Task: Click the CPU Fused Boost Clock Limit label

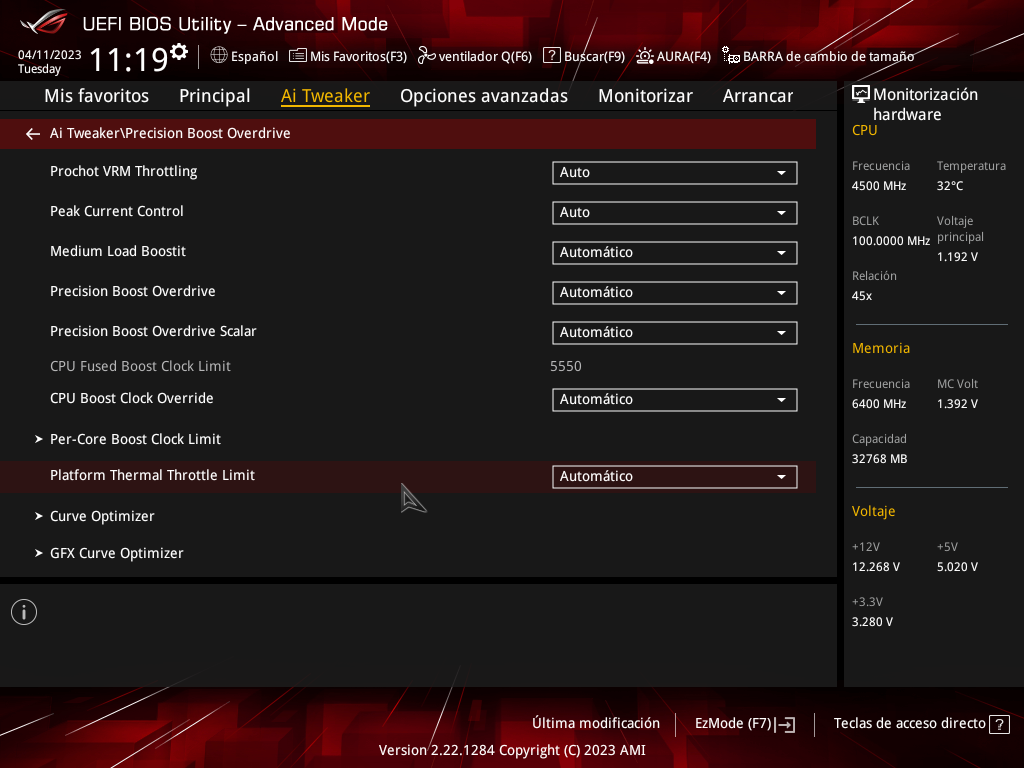Action: 140,366
